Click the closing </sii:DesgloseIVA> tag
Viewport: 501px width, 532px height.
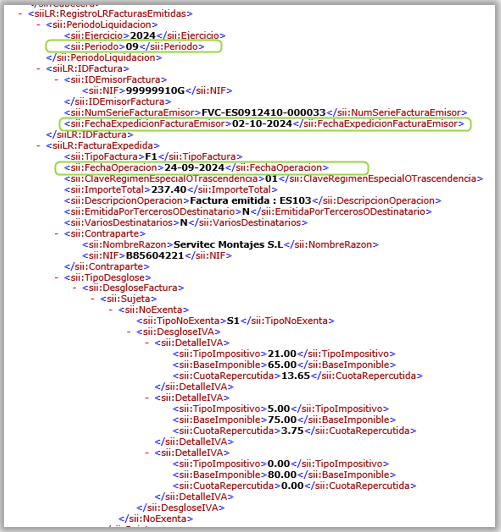coord(181,508)
